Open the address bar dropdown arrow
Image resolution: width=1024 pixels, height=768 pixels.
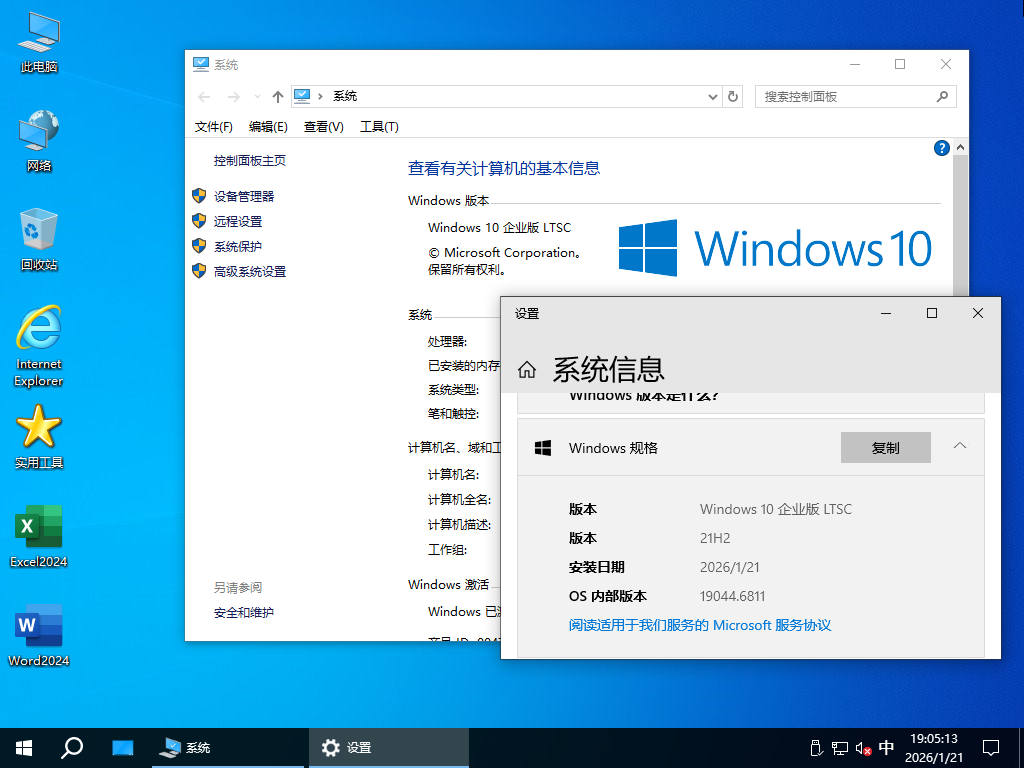coord(711,96)
